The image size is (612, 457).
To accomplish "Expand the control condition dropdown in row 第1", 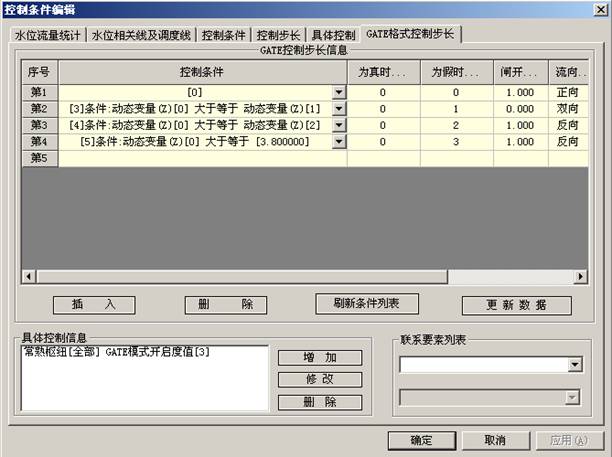I will [x=339, y=92].
